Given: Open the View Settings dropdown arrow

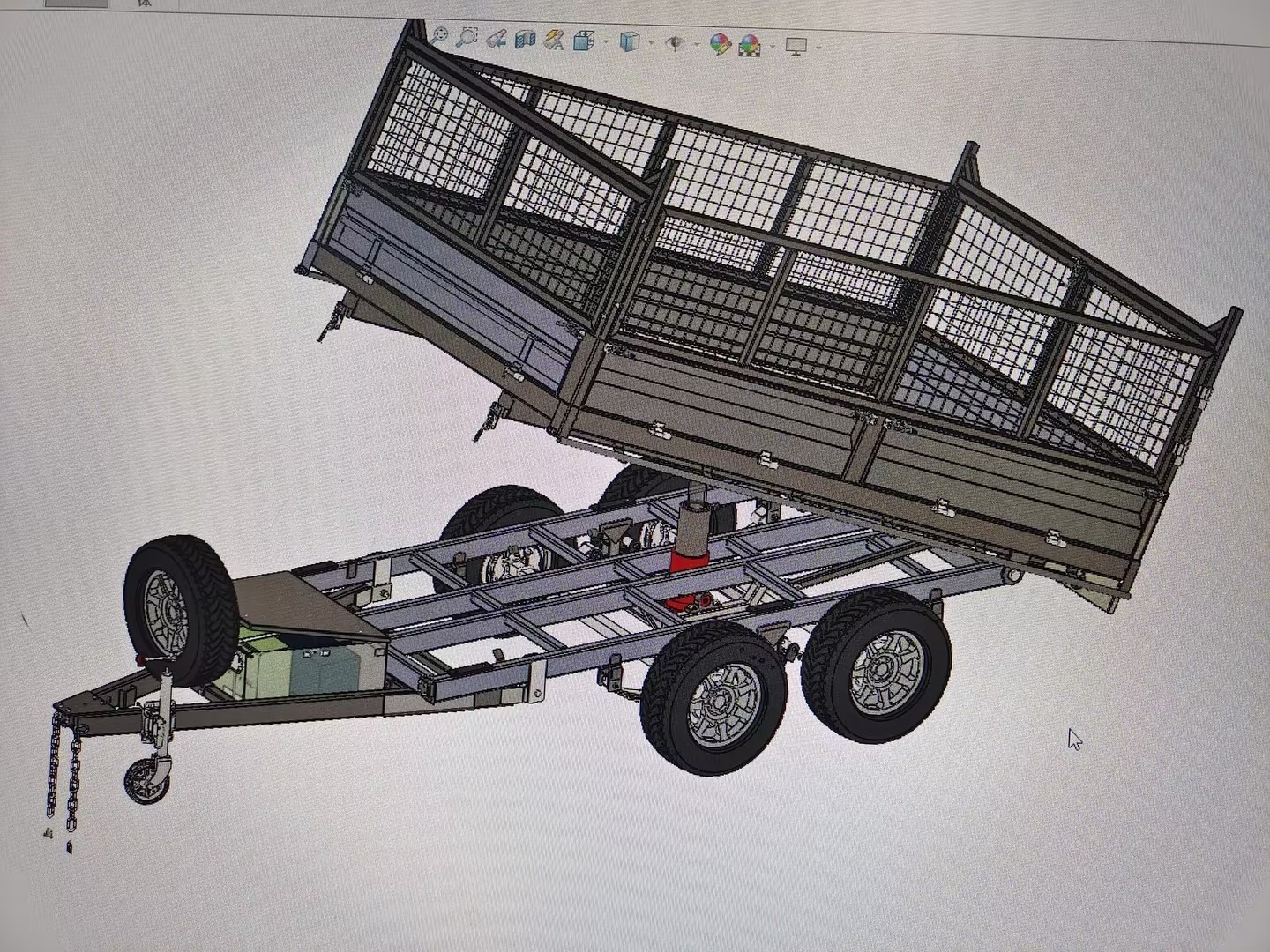Looking at the screenshot, I should pyautogui.click(x=818, y=47).
